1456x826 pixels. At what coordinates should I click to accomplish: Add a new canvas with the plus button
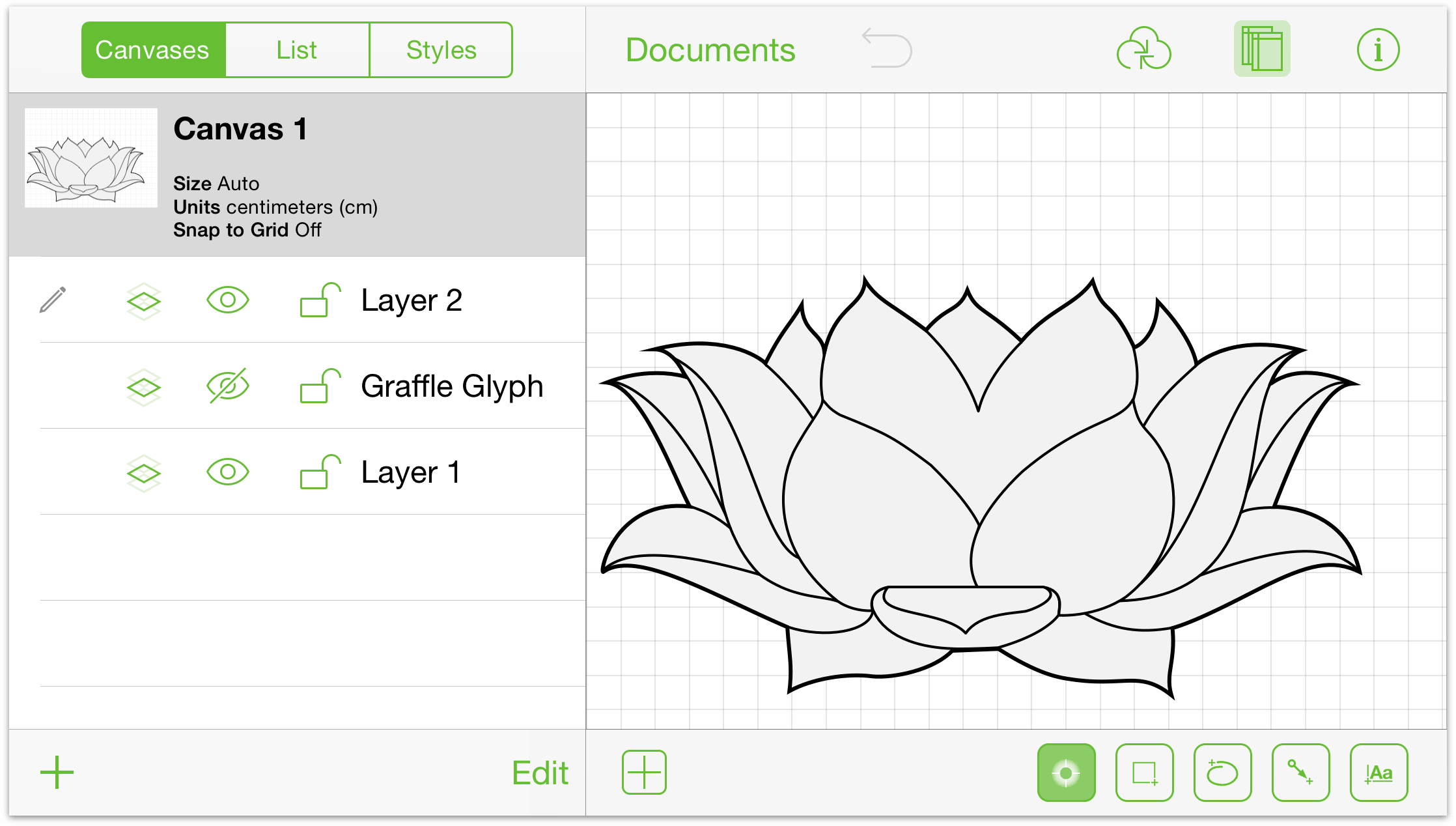tap(56, 770)
